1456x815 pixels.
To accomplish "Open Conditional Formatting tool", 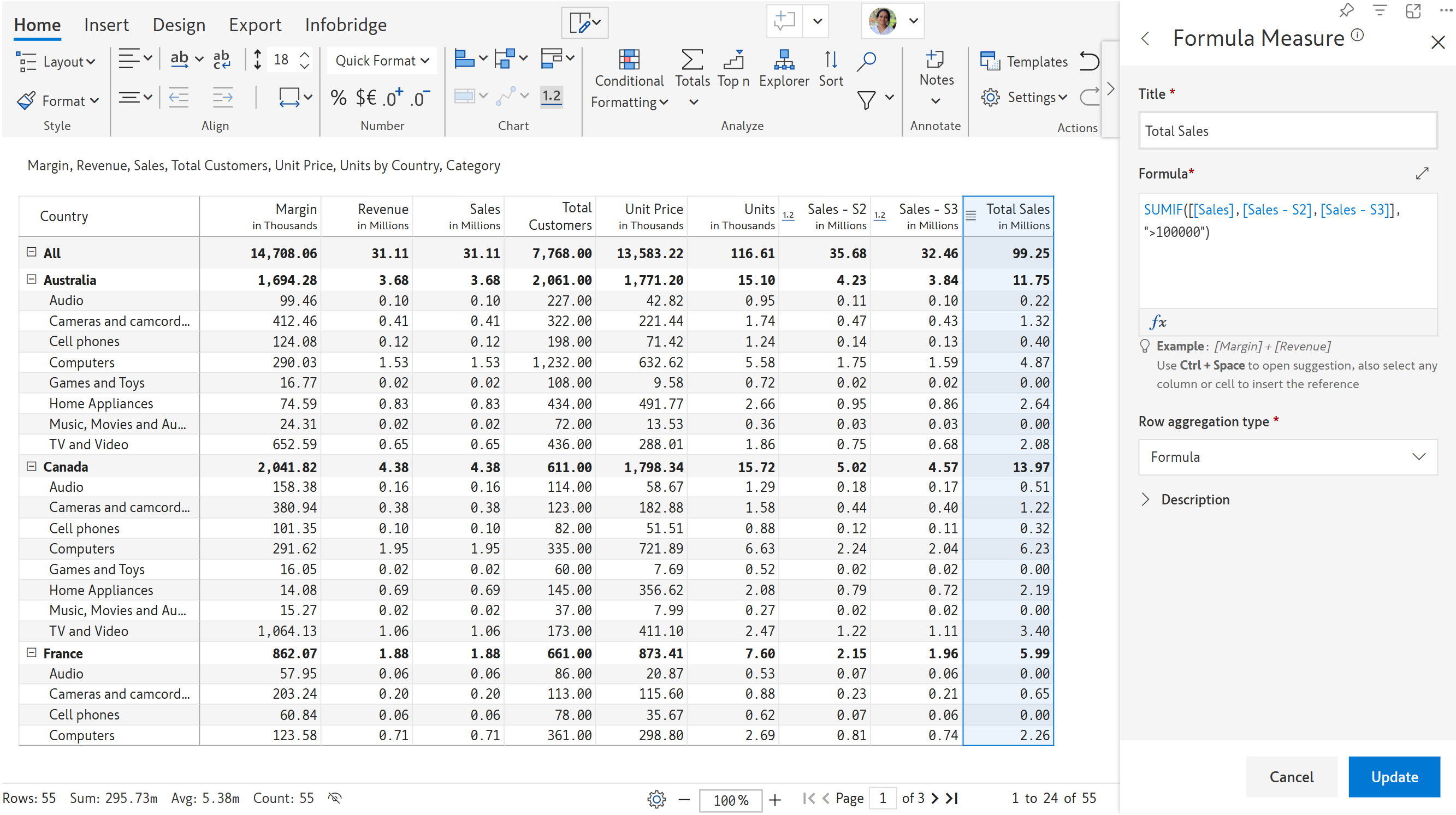I will pyautogui.click(x=629, y=79).
